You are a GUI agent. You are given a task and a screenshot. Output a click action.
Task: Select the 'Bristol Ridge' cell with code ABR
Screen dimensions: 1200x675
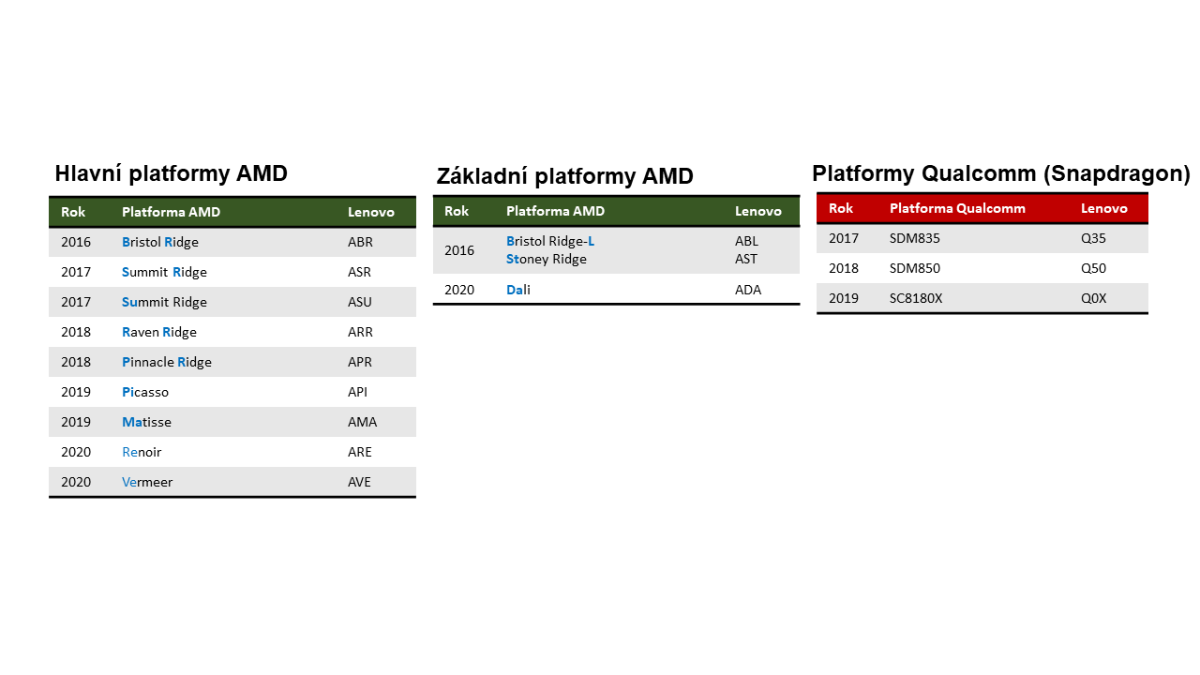pos(160,242)
